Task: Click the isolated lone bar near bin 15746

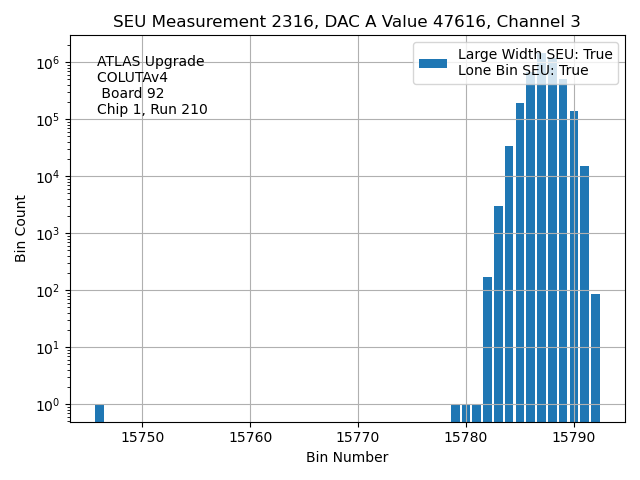Action: (x=99, y=413)
